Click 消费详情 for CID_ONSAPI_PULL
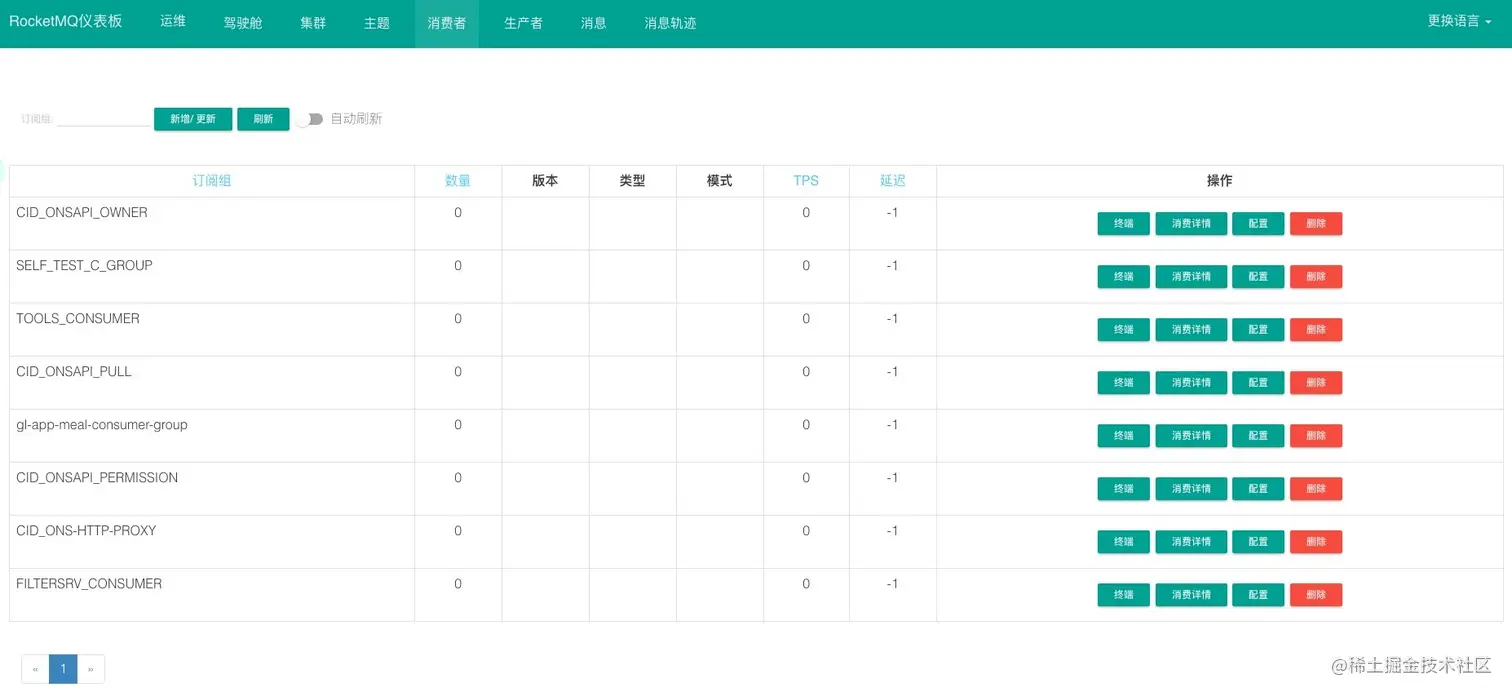This screenshot has height=696, width=1512. click(1191, 383)
